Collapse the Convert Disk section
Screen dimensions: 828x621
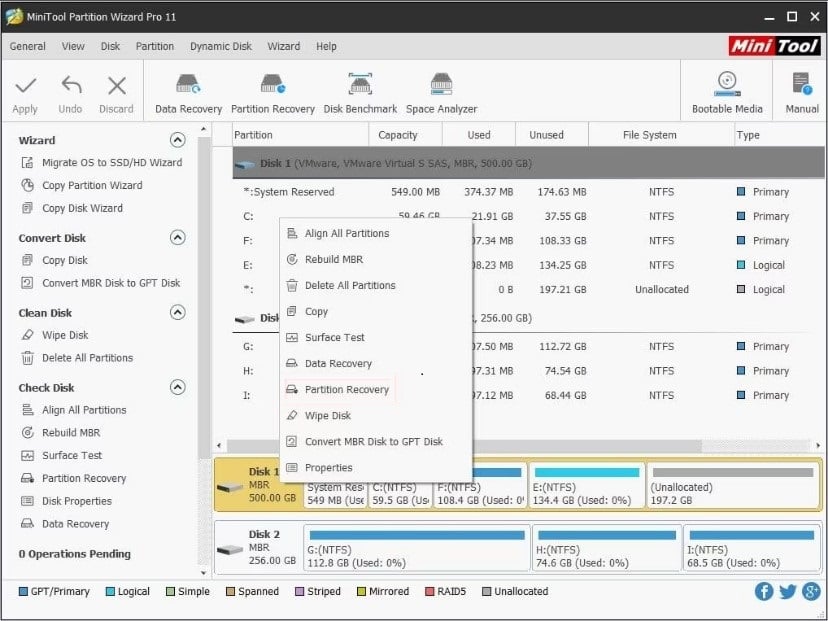click(x=180, y=238)
